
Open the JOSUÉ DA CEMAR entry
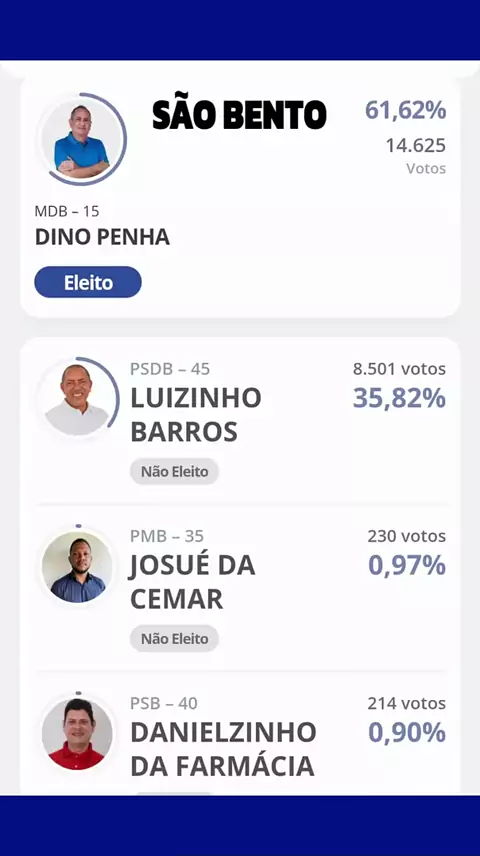(192, 582)
